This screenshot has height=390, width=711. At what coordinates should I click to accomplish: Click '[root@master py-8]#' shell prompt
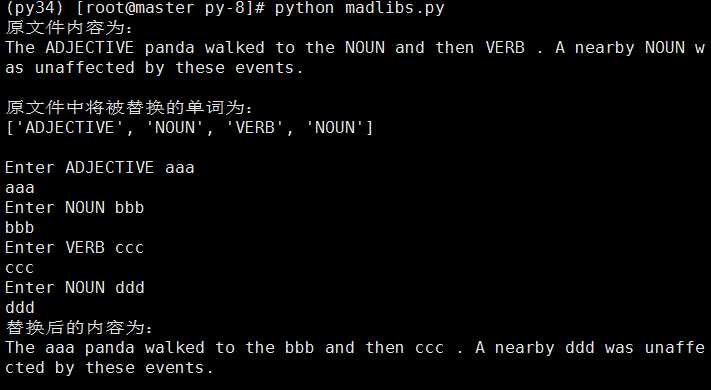[x=170, y=8]
